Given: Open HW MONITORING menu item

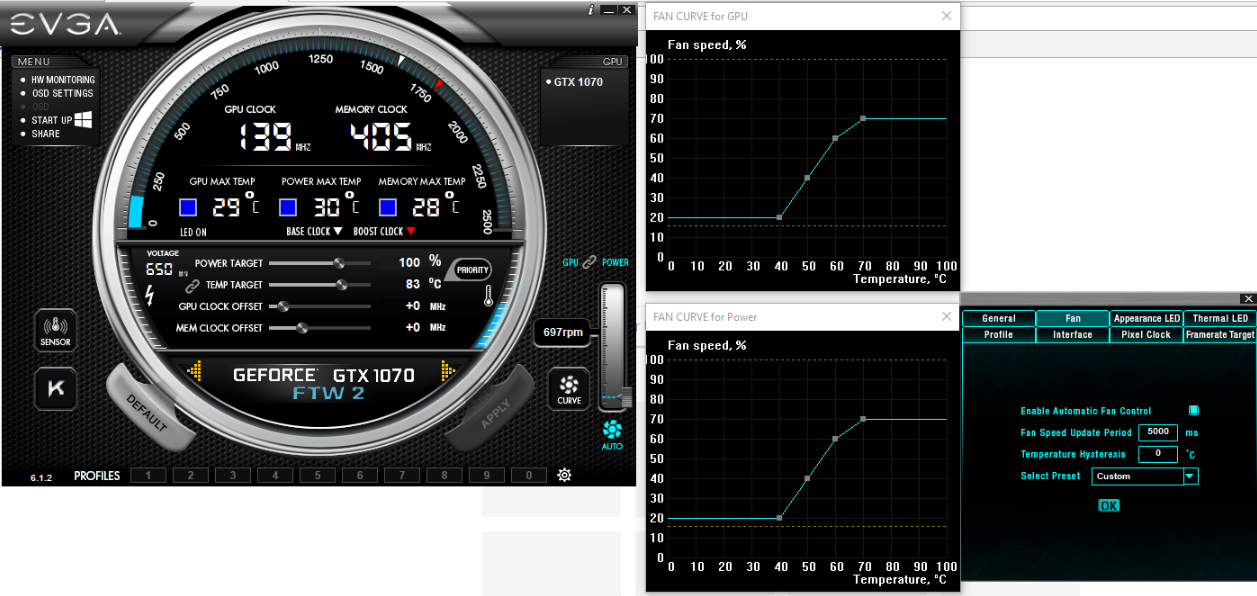Looking at the screenshot, I should pos(63,80).
